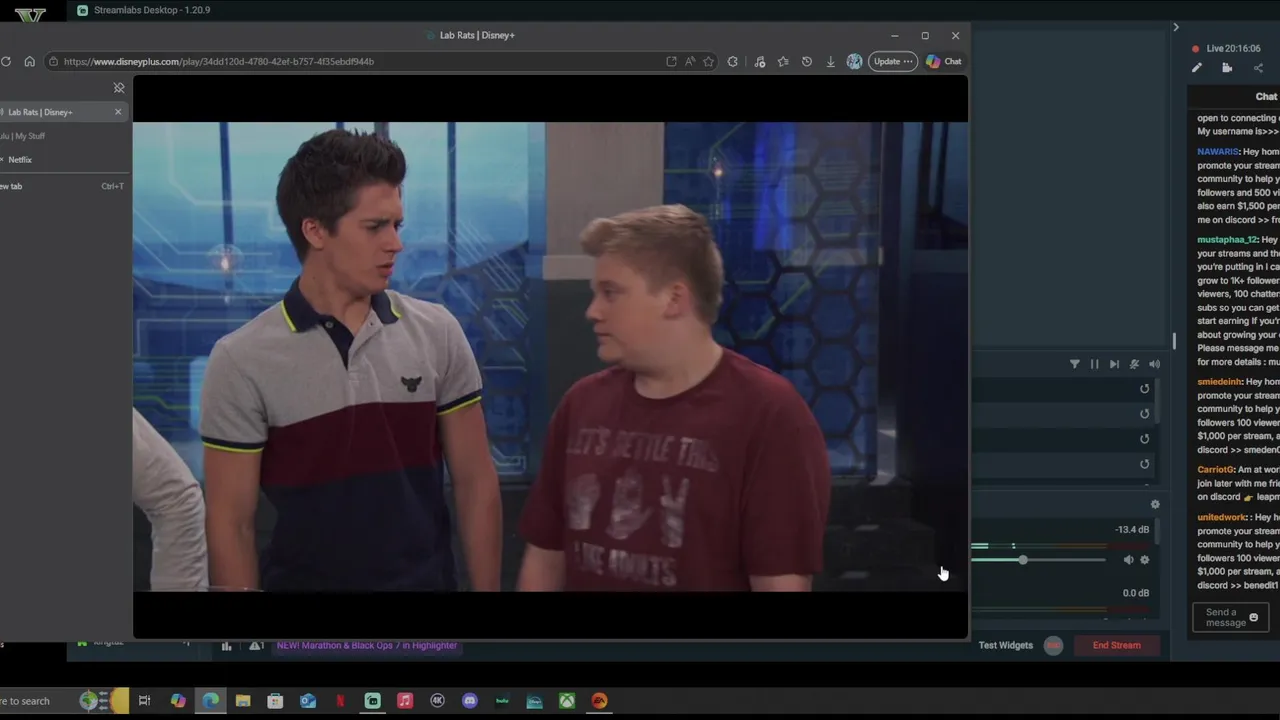
Task: Open the Music app on taskbar
Action: [405, 701]
